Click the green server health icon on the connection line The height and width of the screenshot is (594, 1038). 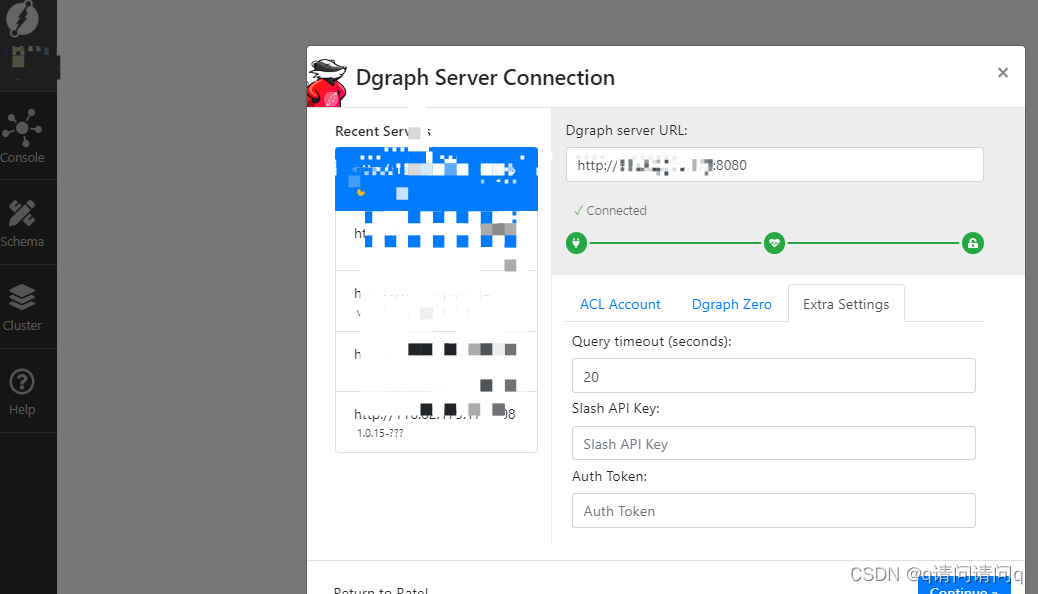pyautogui.click(x=576, y=242)
